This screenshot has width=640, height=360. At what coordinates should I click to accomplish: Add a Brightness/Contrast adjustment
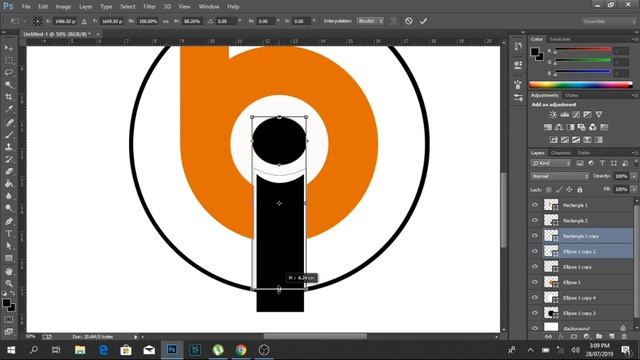(553, 115)
